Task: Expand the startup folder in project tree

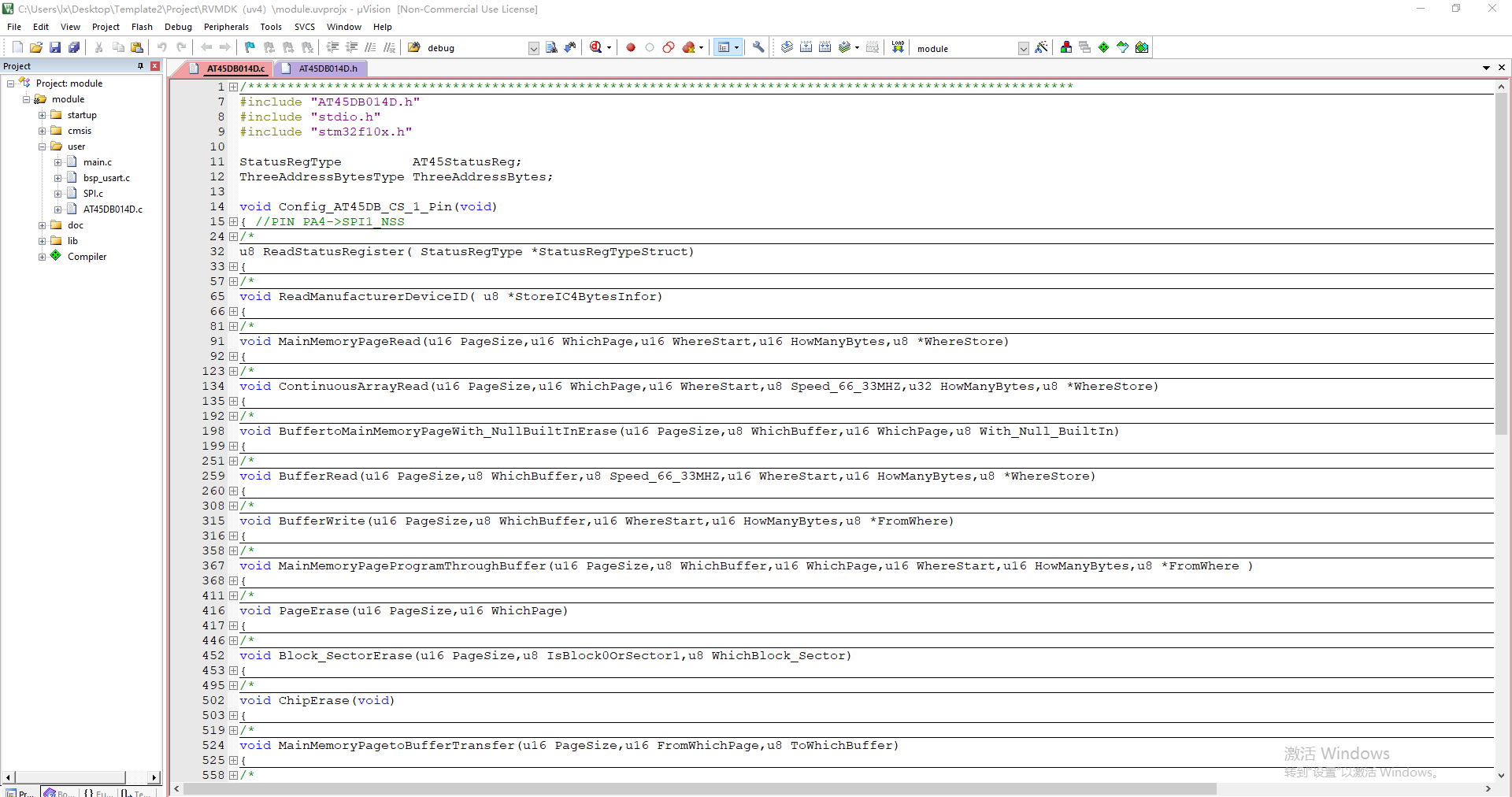Action: pos(43,115)
